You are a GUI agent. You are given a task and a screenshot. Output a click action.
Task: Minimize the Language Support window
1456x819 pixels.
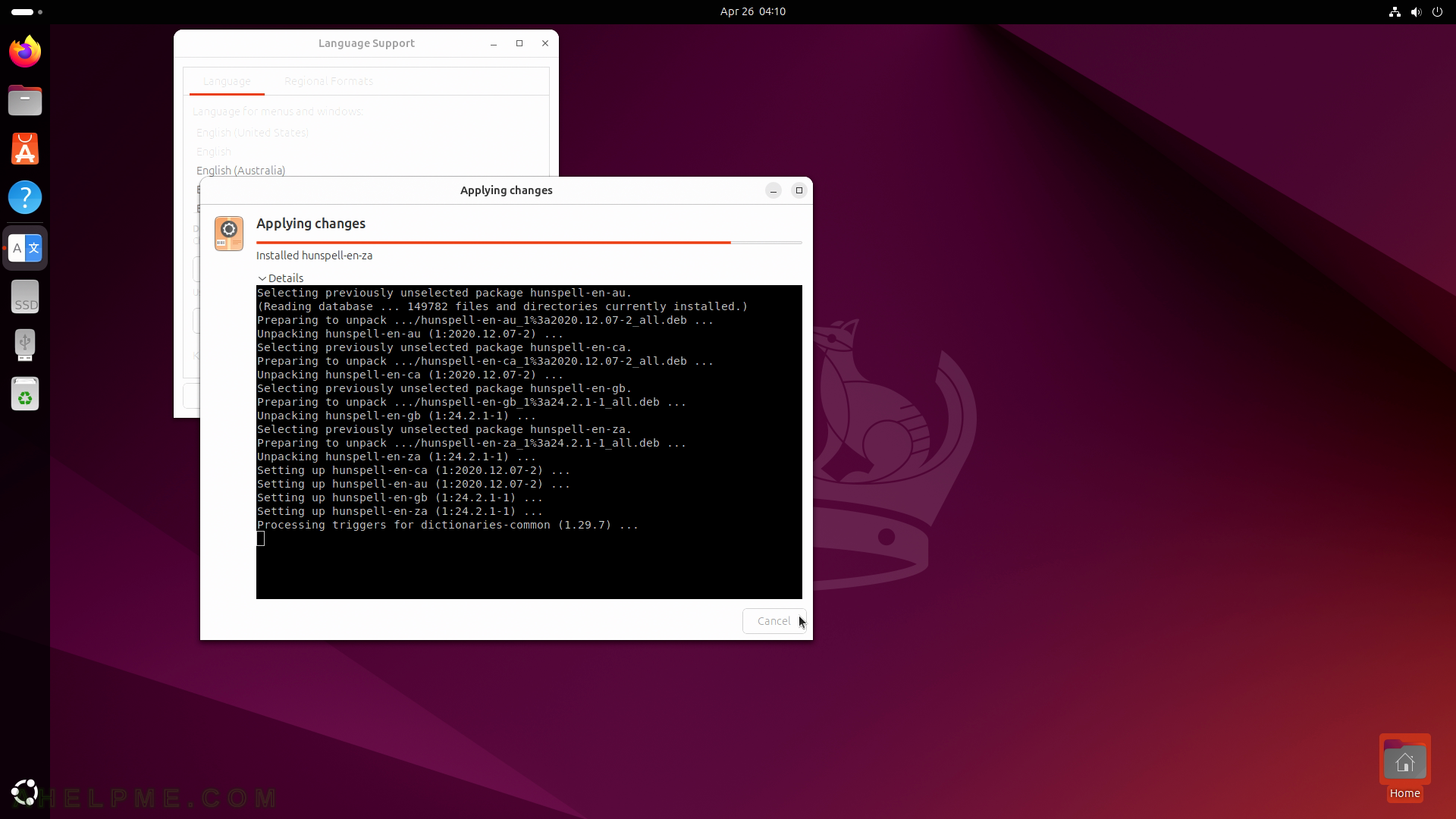[494, 43]
